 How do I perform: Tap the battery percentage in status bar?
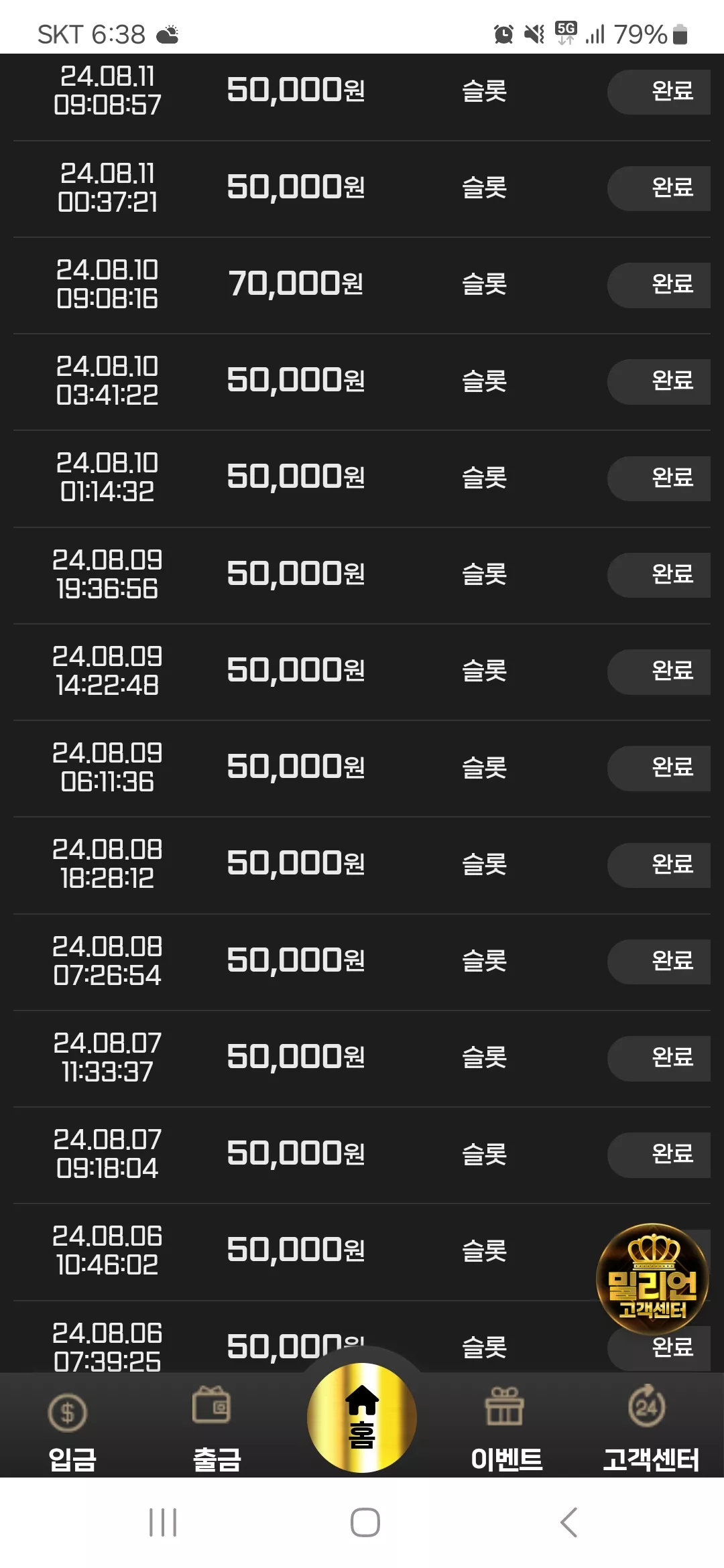pos(640,34)
